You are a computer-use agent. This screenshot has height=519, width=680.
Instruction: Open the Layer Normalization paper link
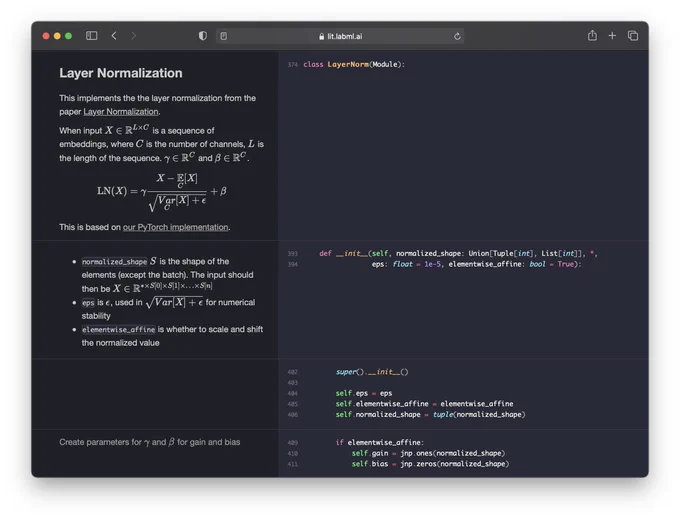[121, 111]
